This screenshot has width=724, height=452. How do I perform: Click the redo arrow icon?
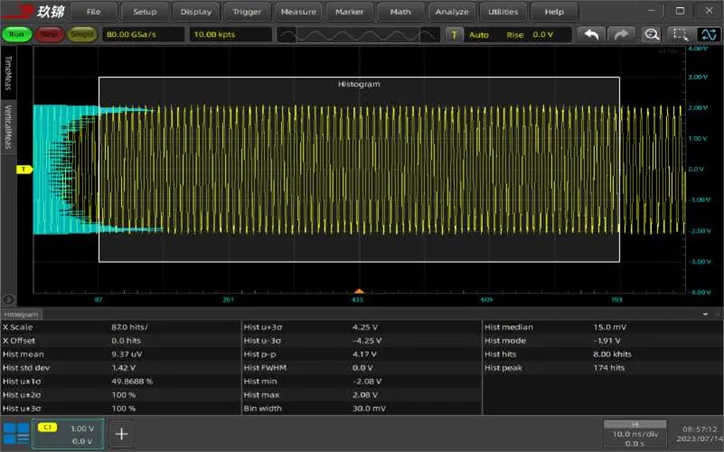click(622, 34)
